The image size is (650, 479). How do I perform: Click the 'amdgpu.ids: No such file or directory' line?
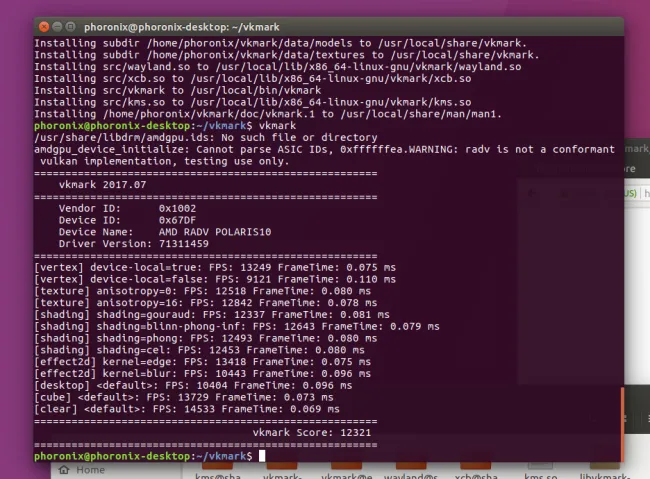[206, 137]
